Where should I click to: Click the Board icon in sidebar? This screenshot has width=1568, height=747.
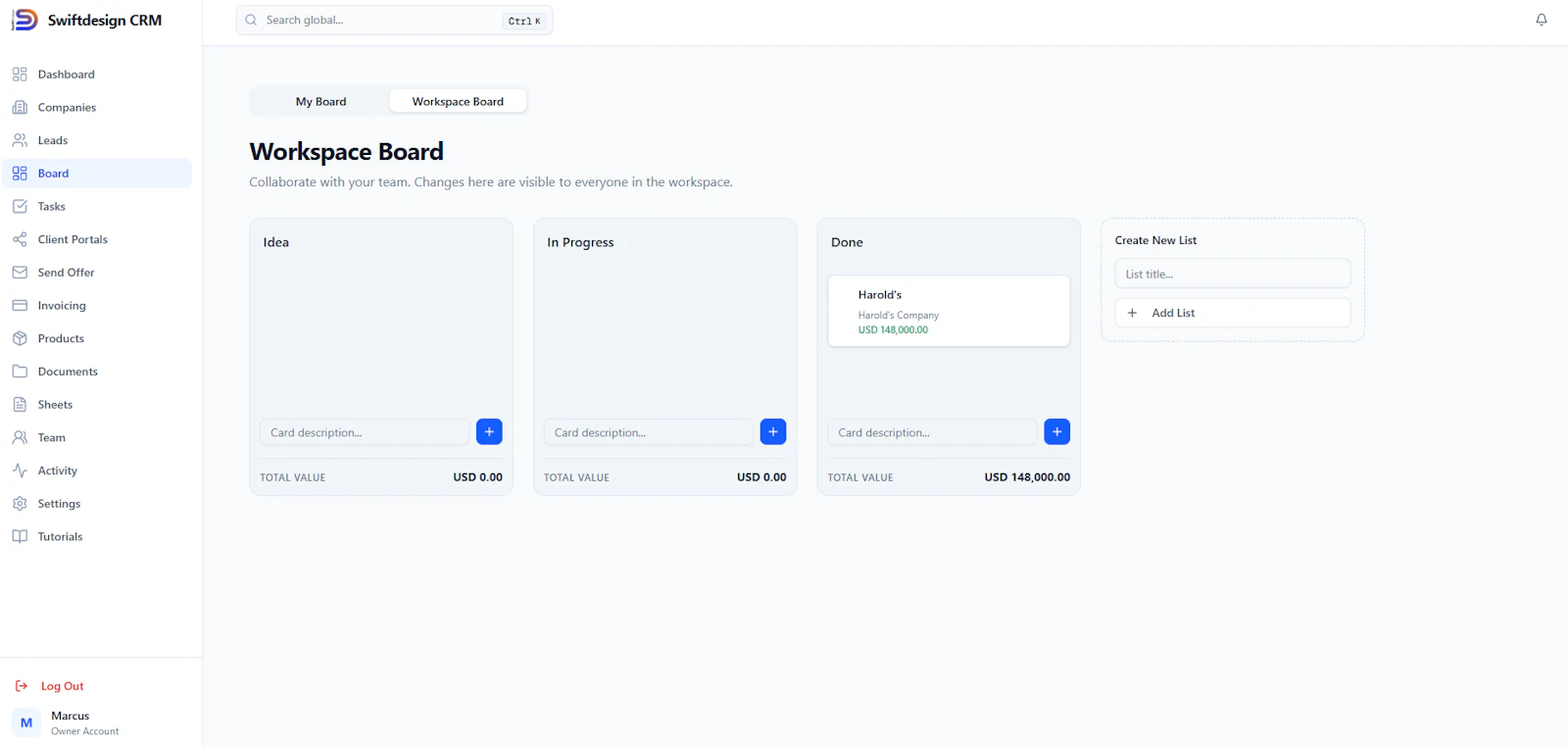[20, 174]
